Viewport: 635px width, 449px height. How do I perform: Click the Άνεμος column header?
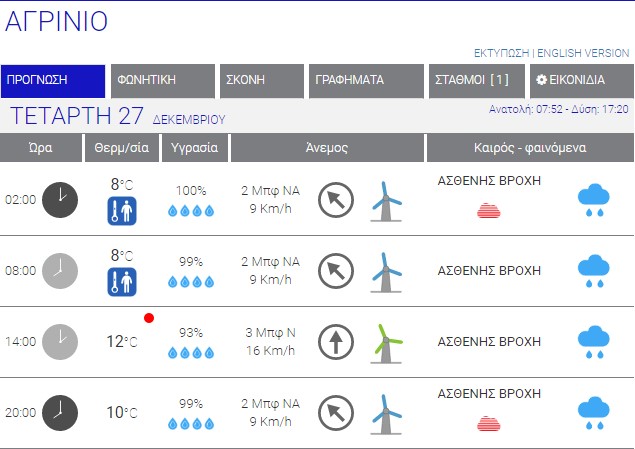(x=327, y=148)
